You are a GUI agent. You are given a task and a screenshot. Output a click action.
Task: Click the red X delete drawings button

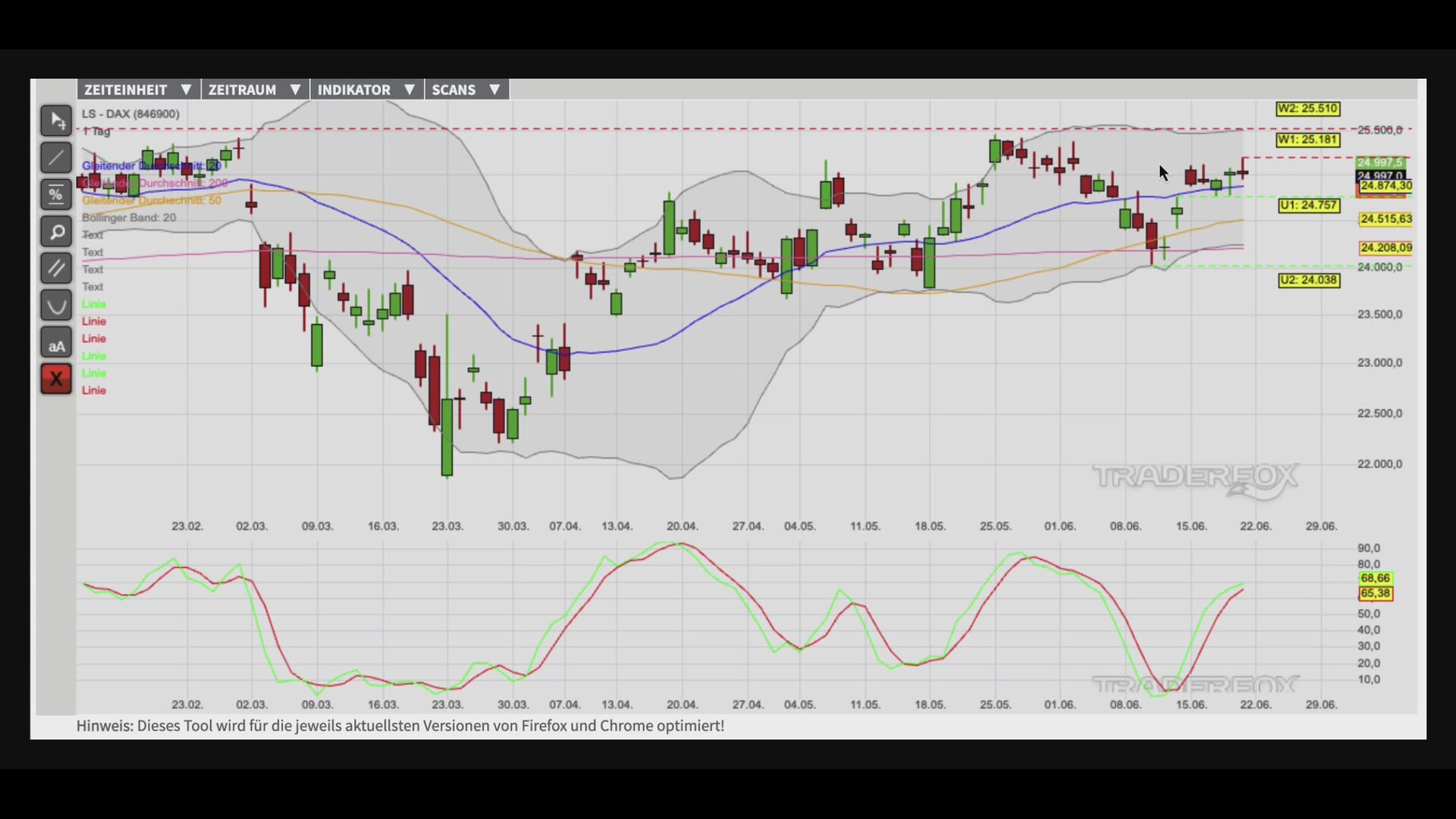pyautogui.click(x=56, y=379)
